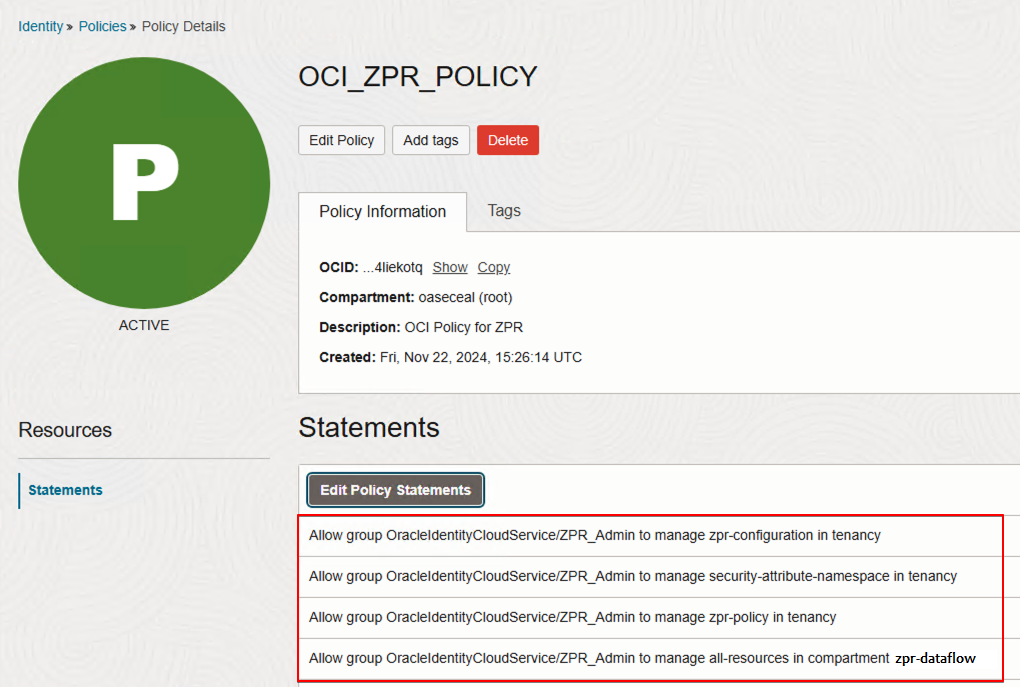The height and width of the screenshot is (687, 1020).
Task: Click the Statements section heading
Action: point(369,428)
